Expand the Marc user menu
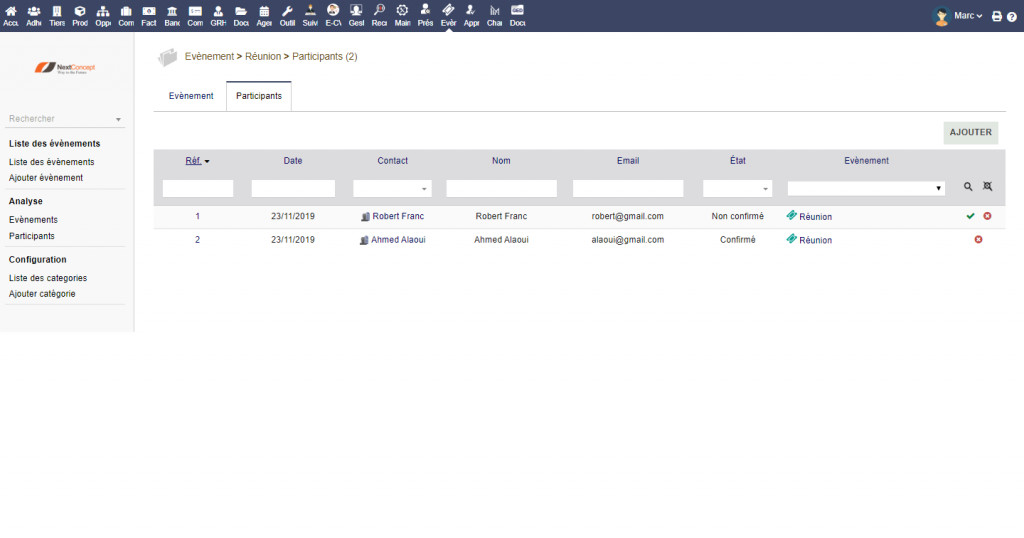The height and width of the screenshot is (538, 1024). 958,16
